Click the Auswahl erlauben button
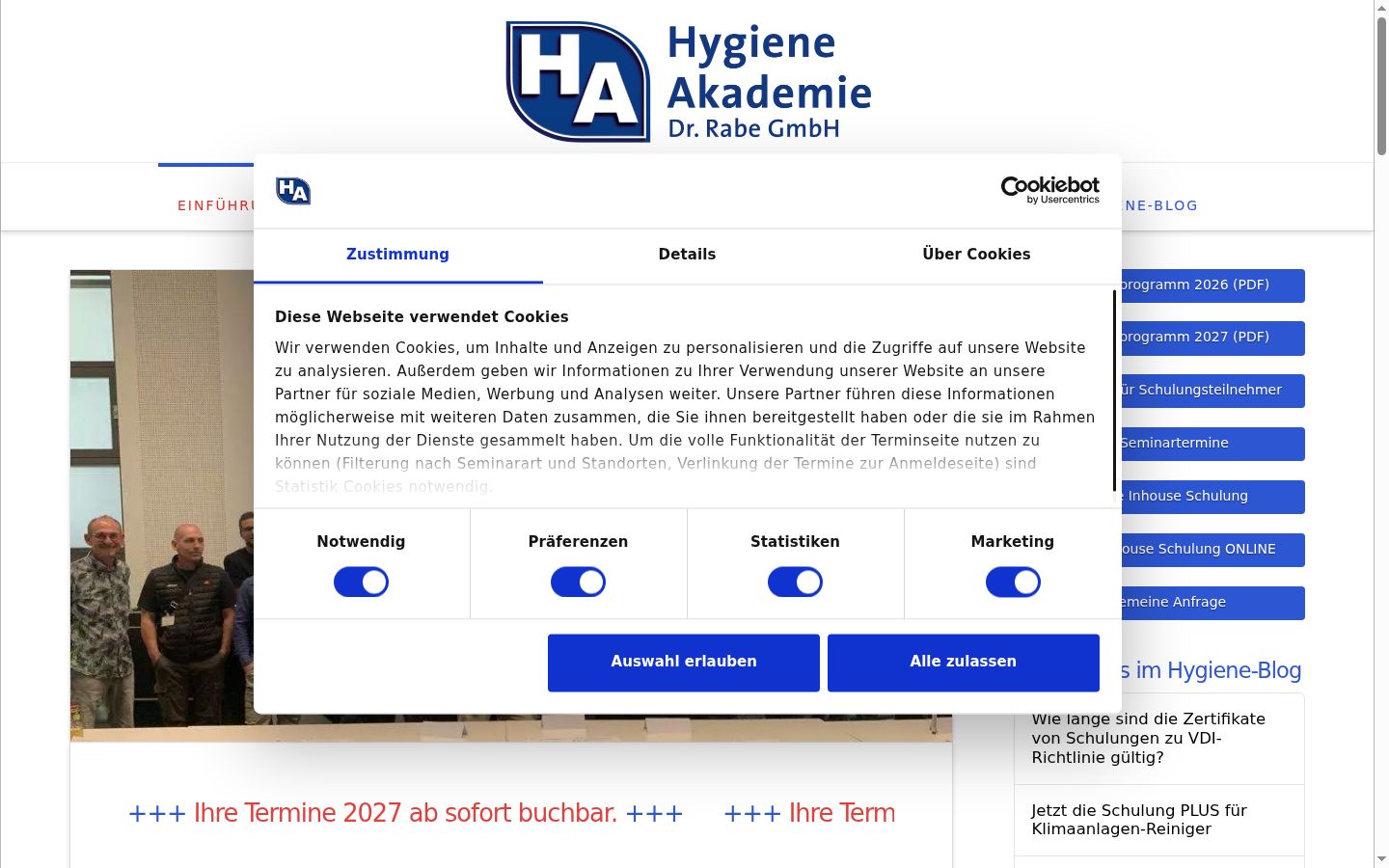 point(684,663)
